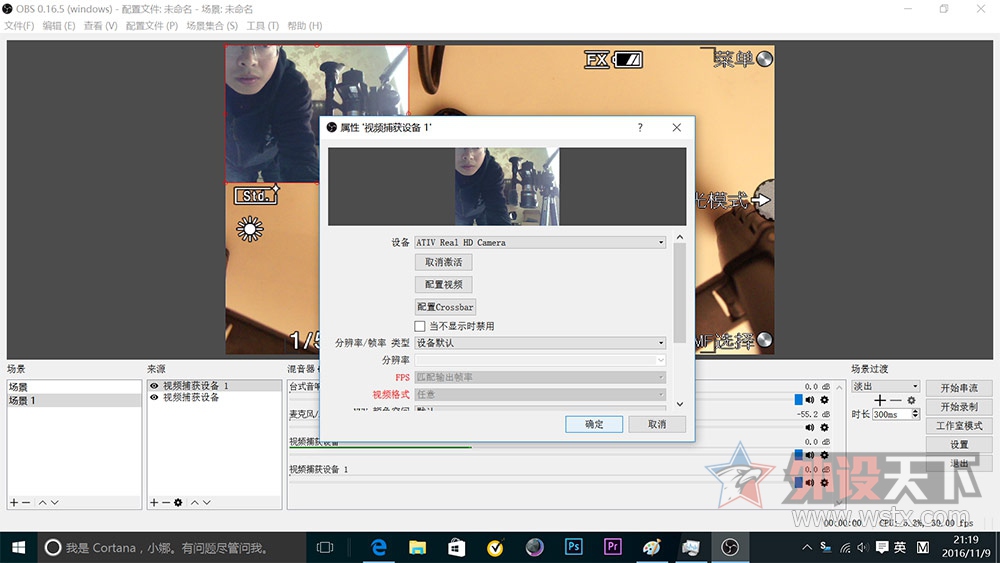Launch Premiere Pro from the taskbar
Image resolution: width=1000 pixels, height=563 pixels.
[612, 547]
